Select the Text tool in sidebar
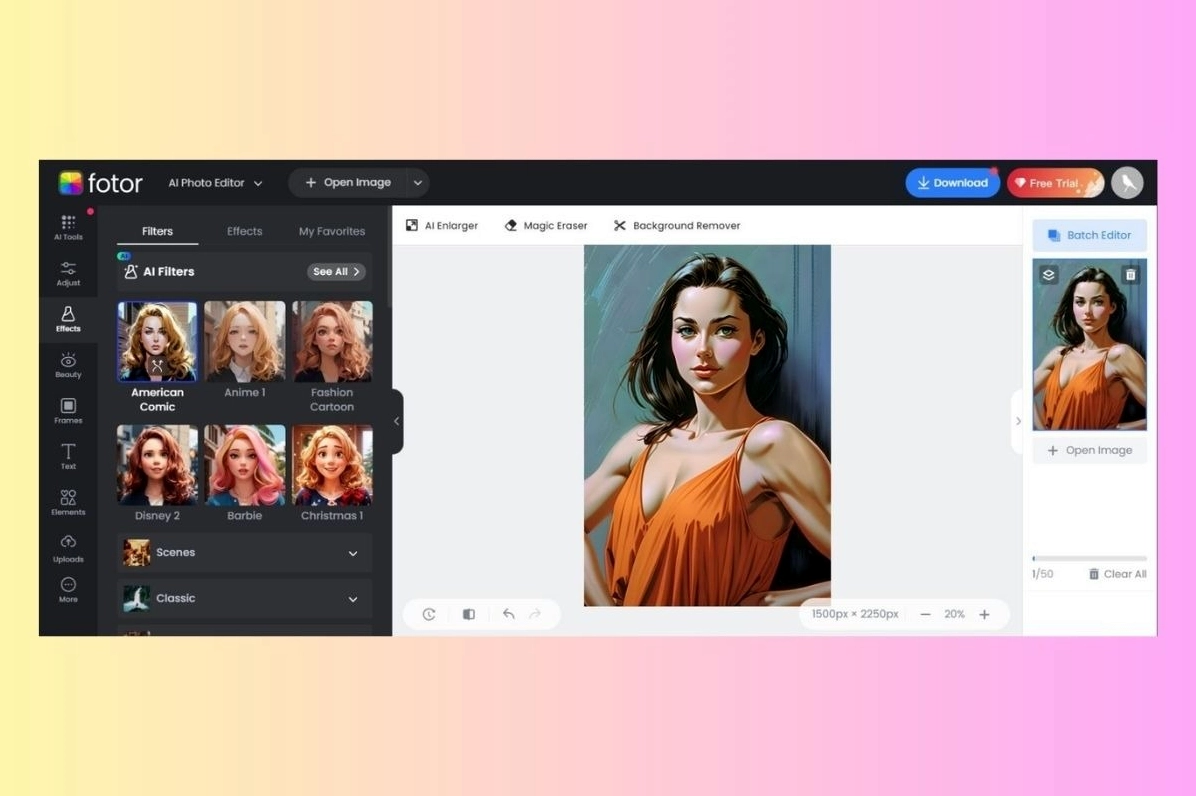The width and height of the screenshot is (1196, 796). (x=68, y=456)
